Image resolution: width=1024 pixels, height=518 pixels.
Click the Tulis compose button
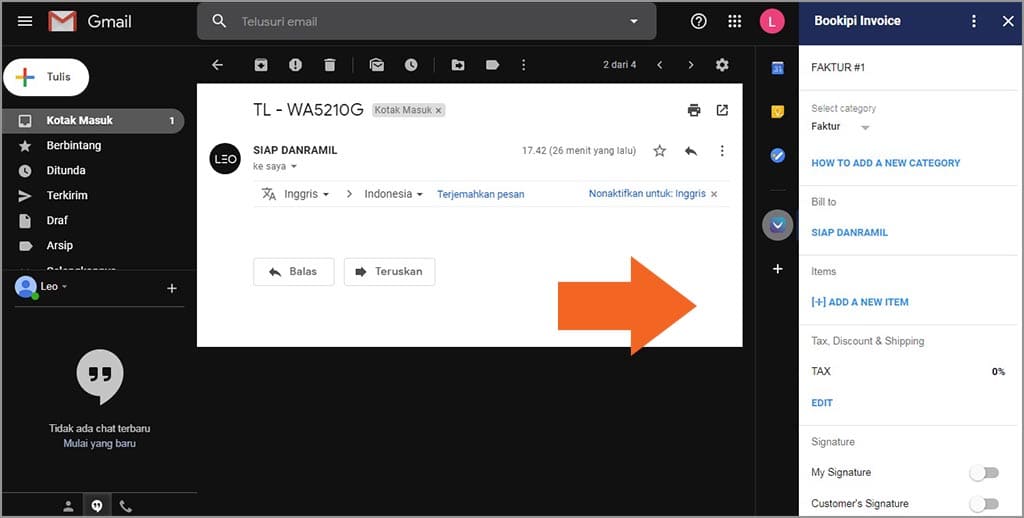tap(46, 77)
